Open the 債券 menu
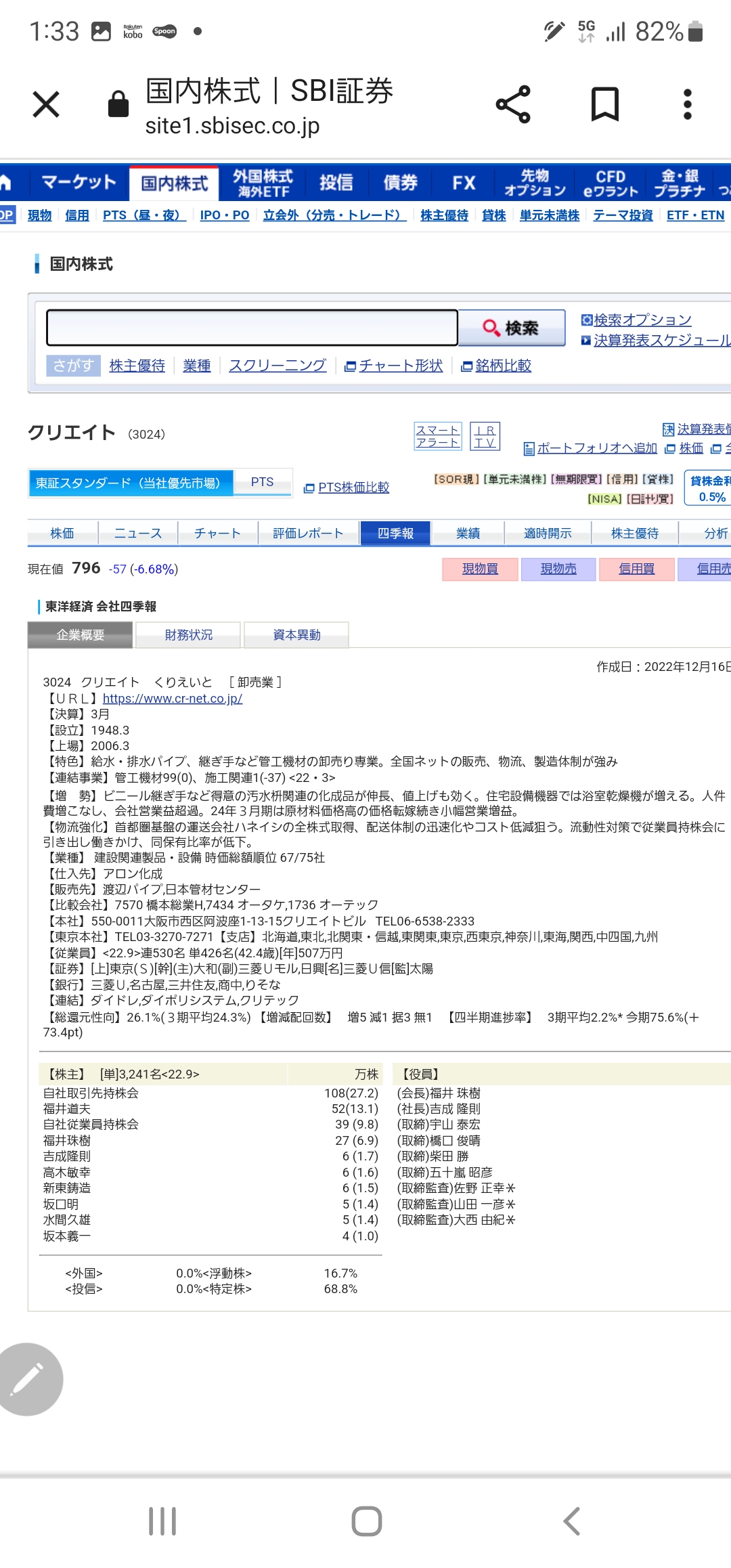Image resolution: width=731 pixels, height=1568 pixels. [x=401, y=183]
